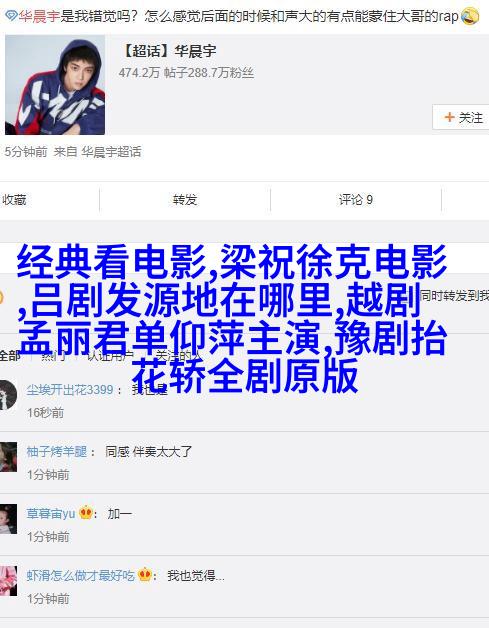The width and height of the screenshot is (489, 628).
Task: Open the 柚子烤羊腿 user profile
Action: point(56,452)
